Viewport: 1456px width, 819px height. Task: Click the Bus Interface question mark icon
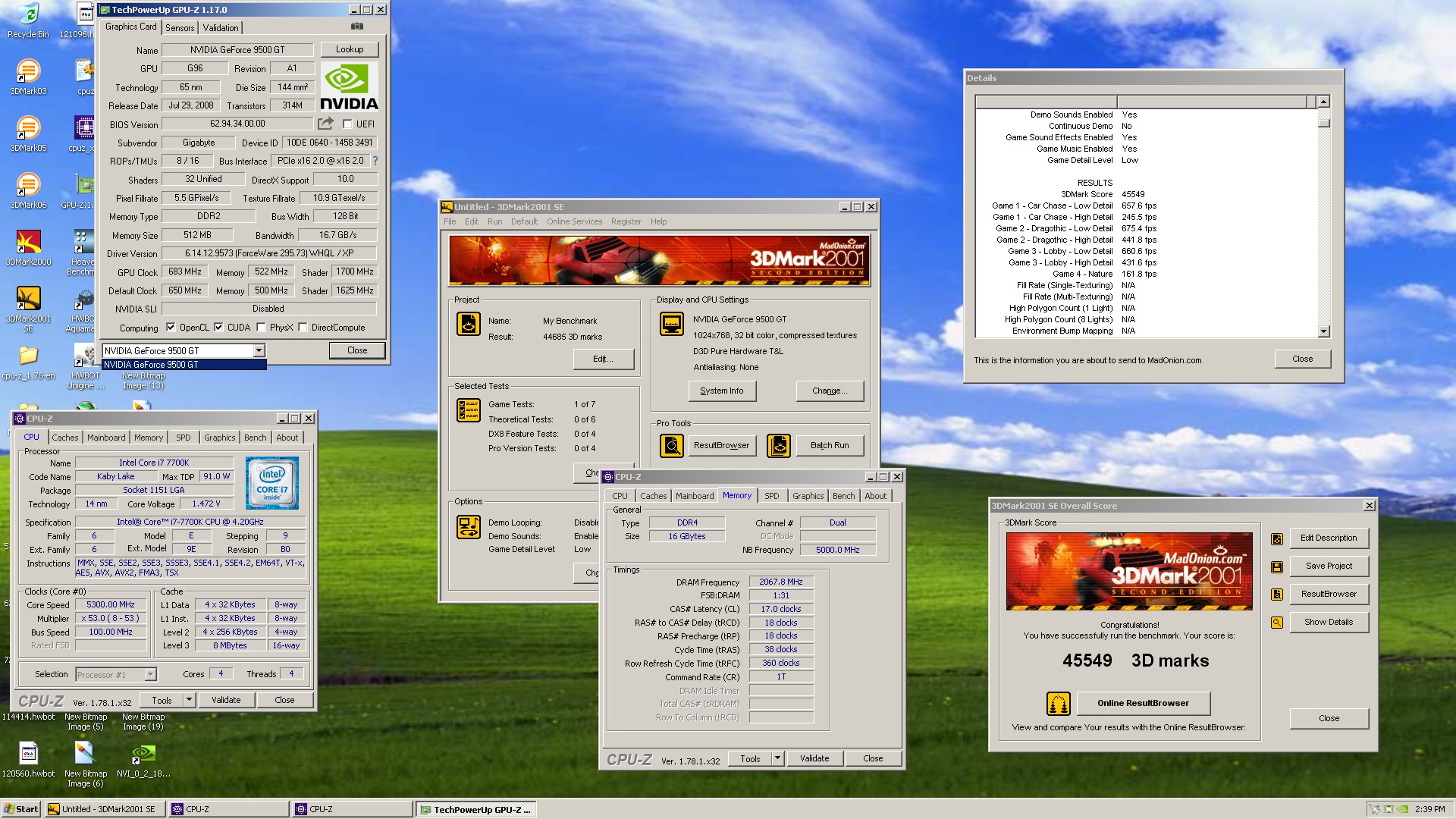375,161
